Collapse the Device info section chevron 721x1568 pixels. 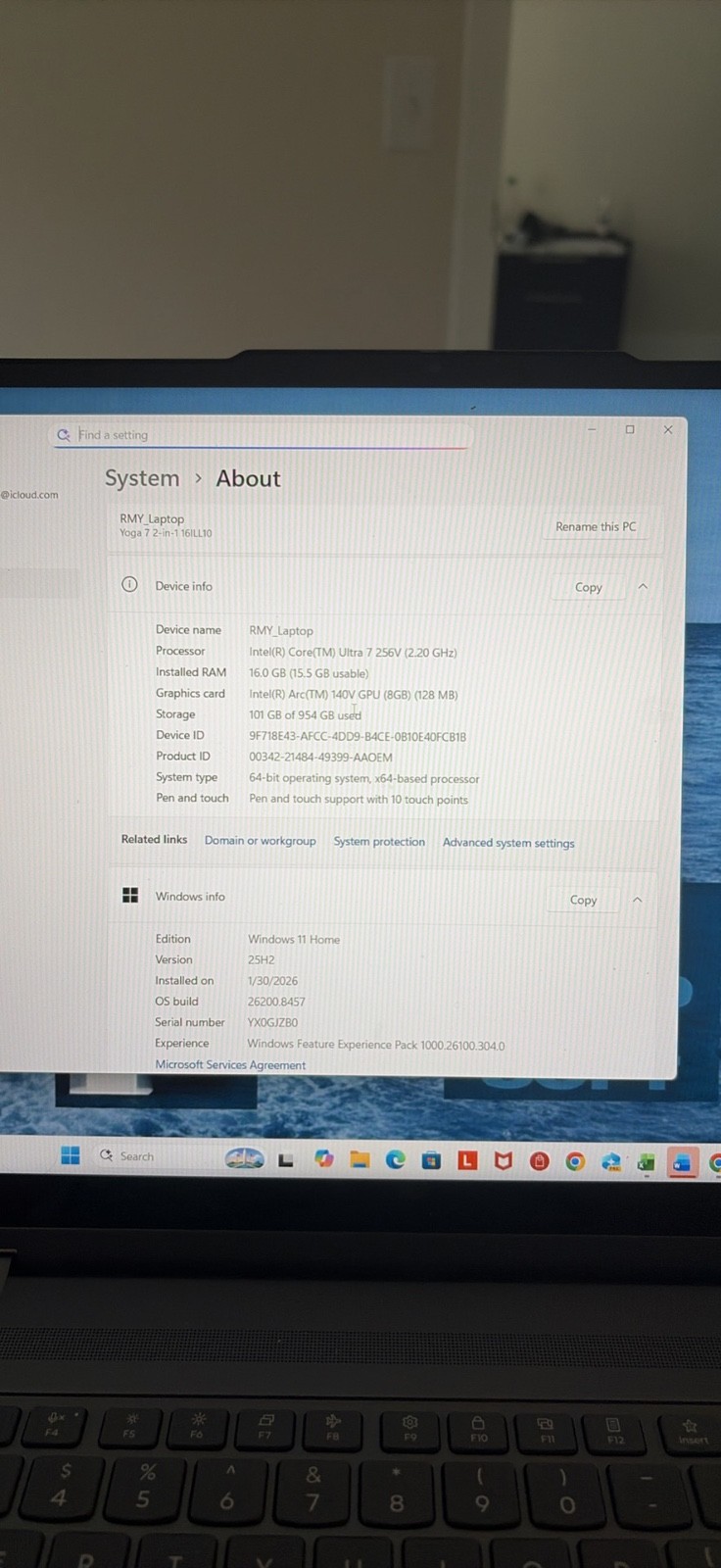tap(643, 586)
